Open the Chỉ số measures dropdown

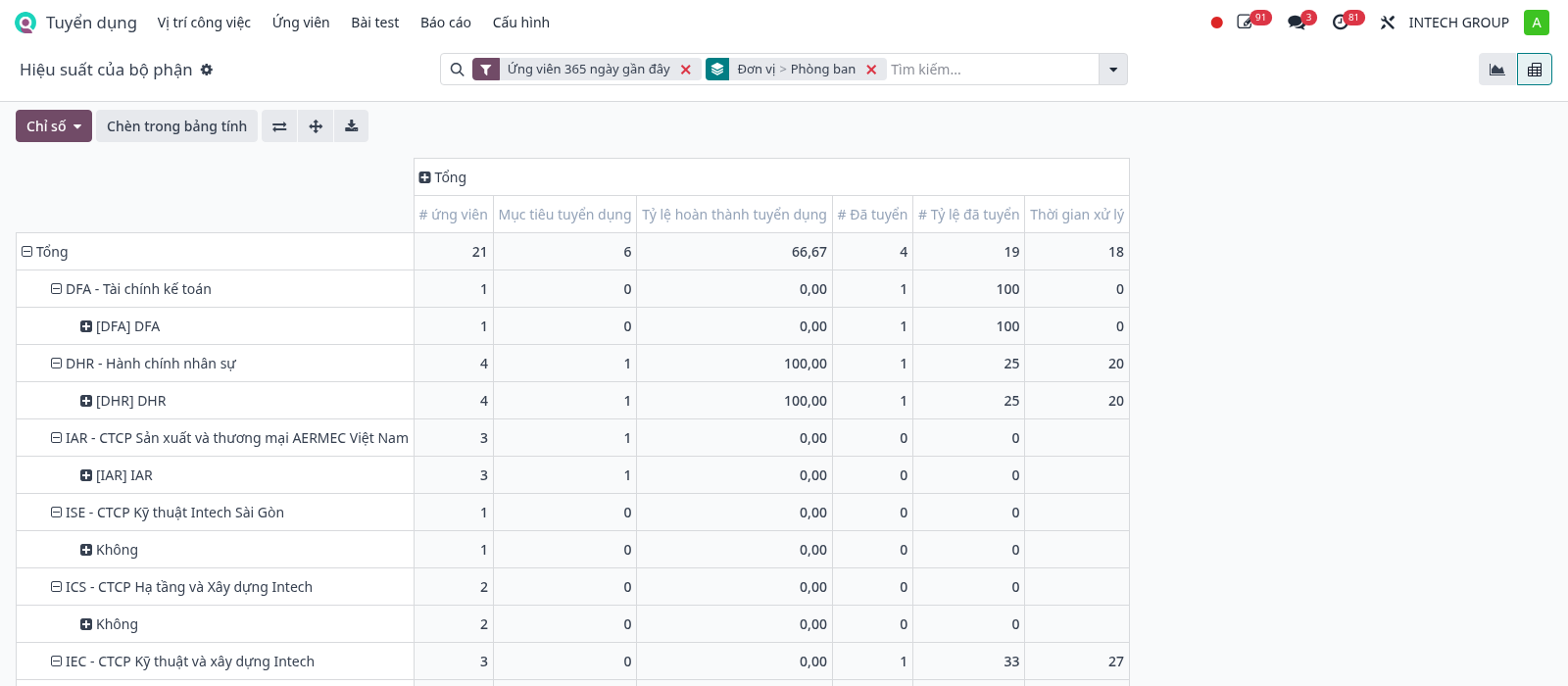(x=54, y=126)
